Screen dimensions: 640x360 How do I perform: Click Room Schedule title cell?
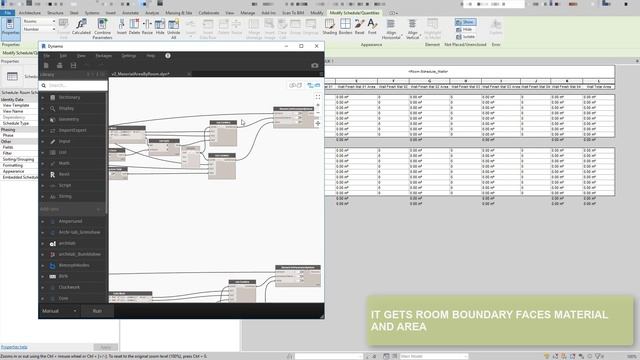tap(428, 71)
